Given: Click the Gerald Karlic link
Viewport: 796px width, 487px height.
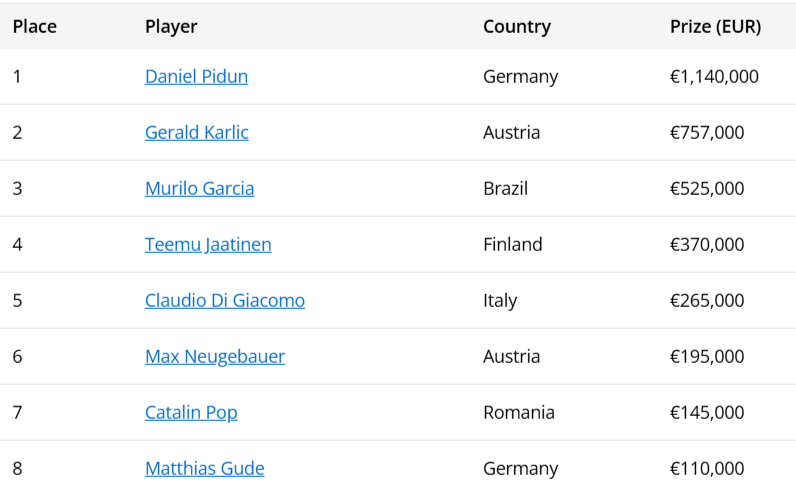Looking at the screenshot, I should [196, 133].
